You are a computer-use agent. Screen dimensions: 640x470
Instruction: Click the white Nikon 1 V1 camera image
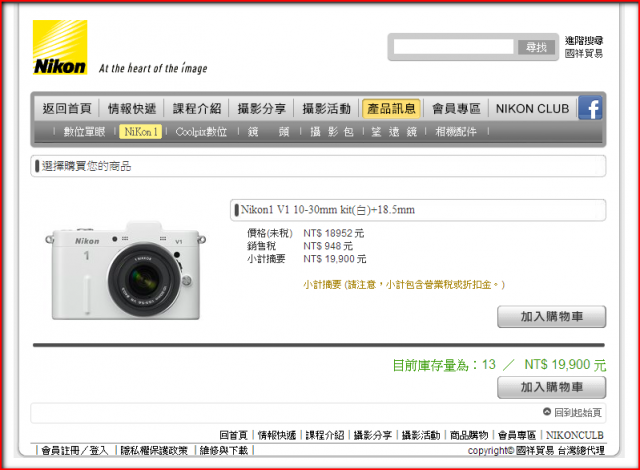pyautogui.click(x=125, y=270)
